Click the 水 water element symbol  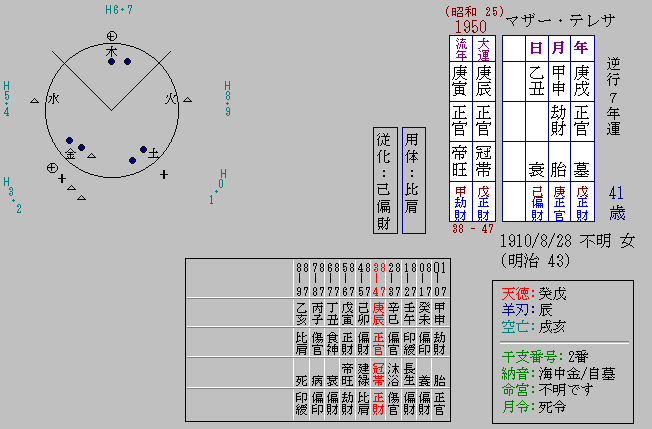click(53, 99)
